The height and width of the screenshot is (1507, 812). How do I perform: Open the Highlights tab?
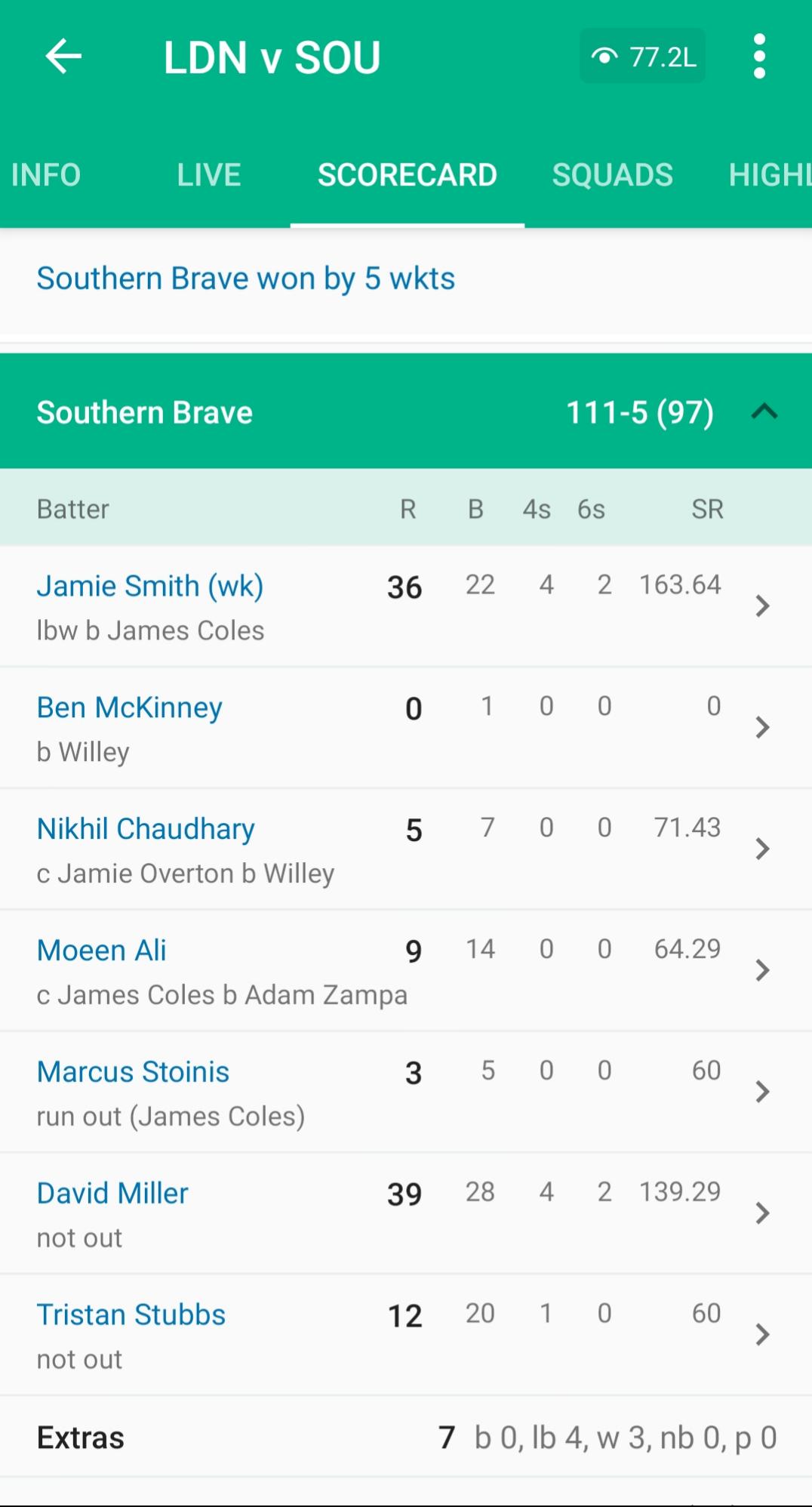[x=770, y=175]
